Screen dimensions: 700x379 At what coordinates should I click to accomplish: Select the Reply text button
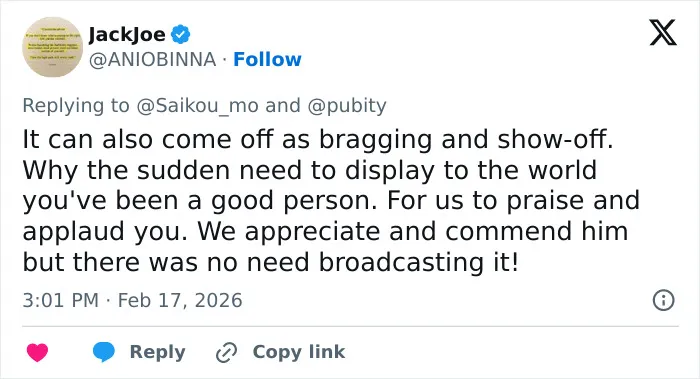pos(158,352)
